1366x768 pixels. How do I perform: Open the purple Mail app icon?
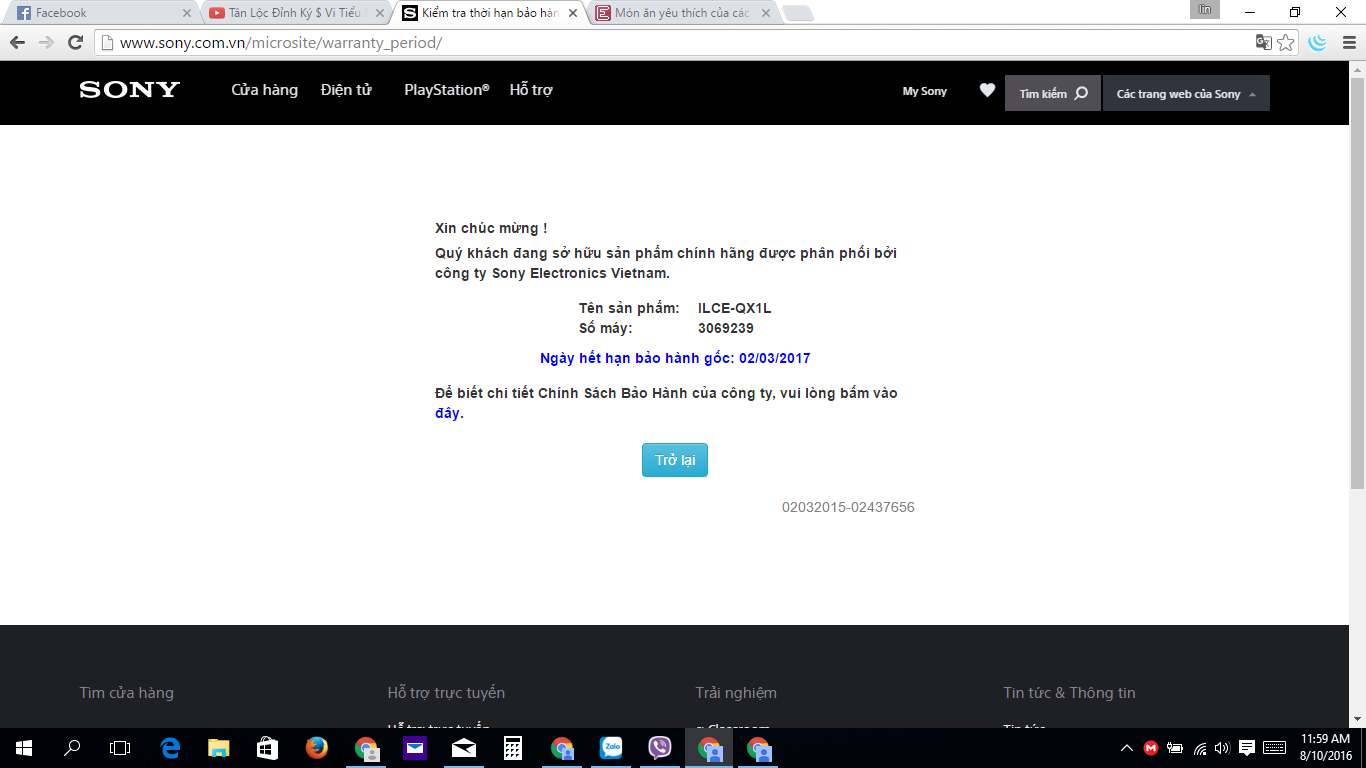[x=415, y=748]
